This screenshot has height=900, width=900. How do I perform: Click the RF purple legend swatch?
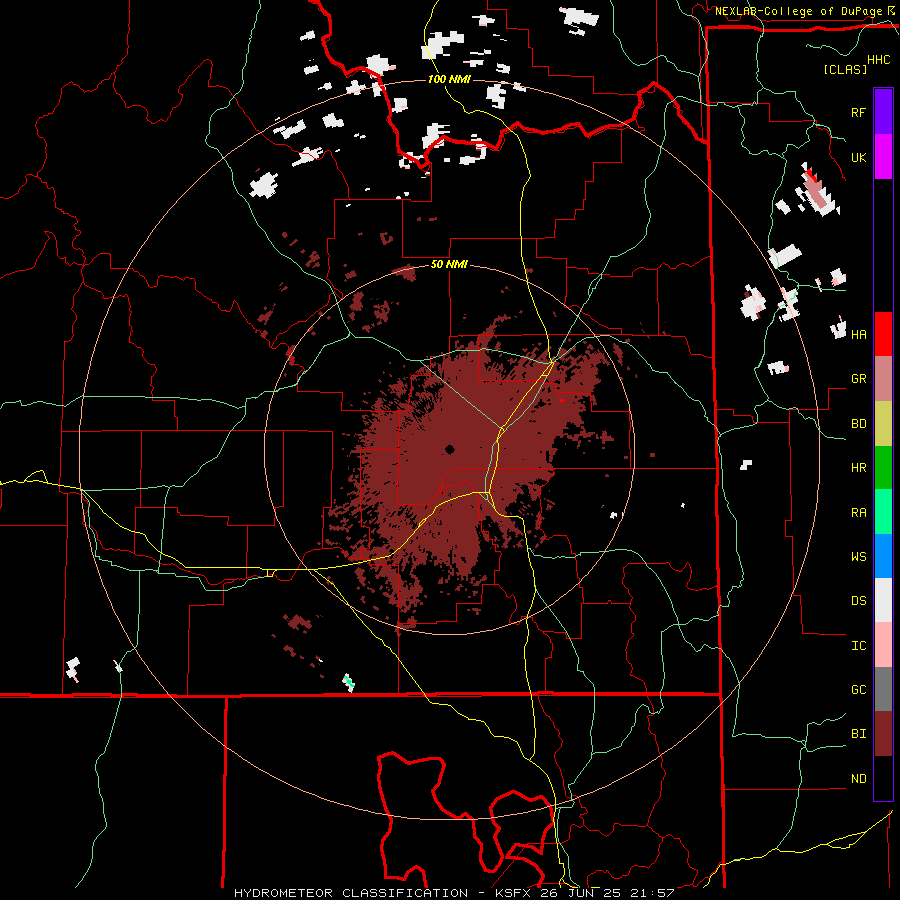(x=883, y=112)
